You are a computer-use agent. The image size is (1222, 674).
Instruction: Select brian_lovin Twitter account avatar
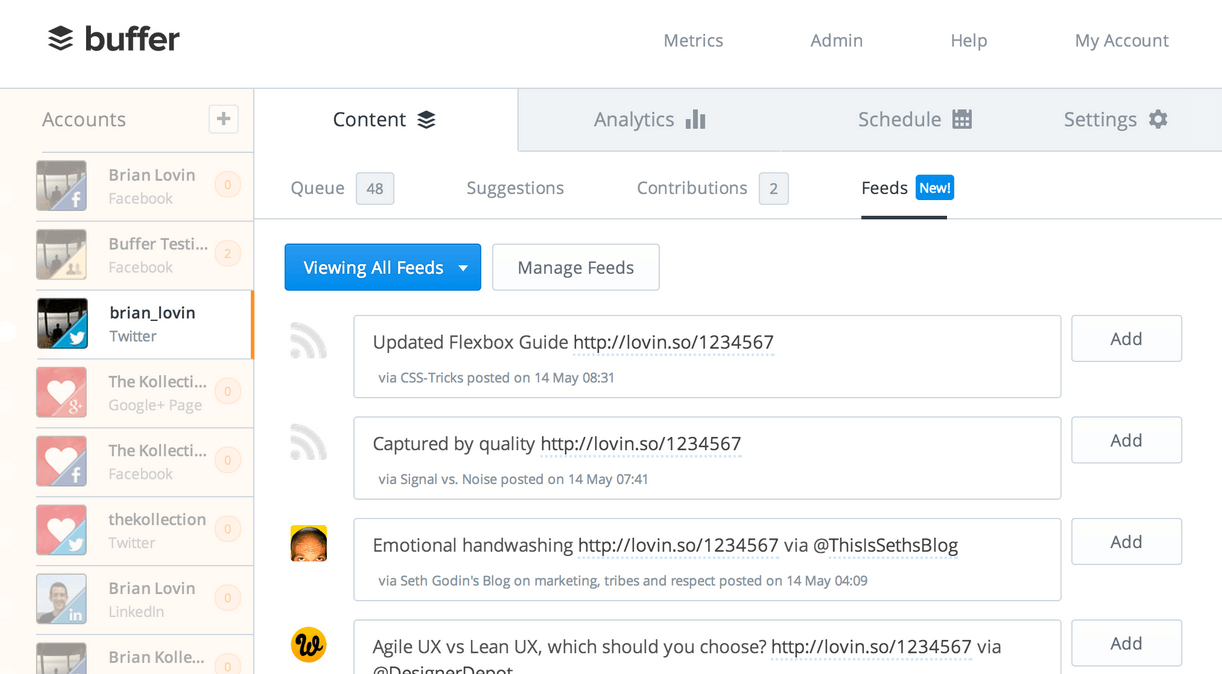(x=62, y=324)
